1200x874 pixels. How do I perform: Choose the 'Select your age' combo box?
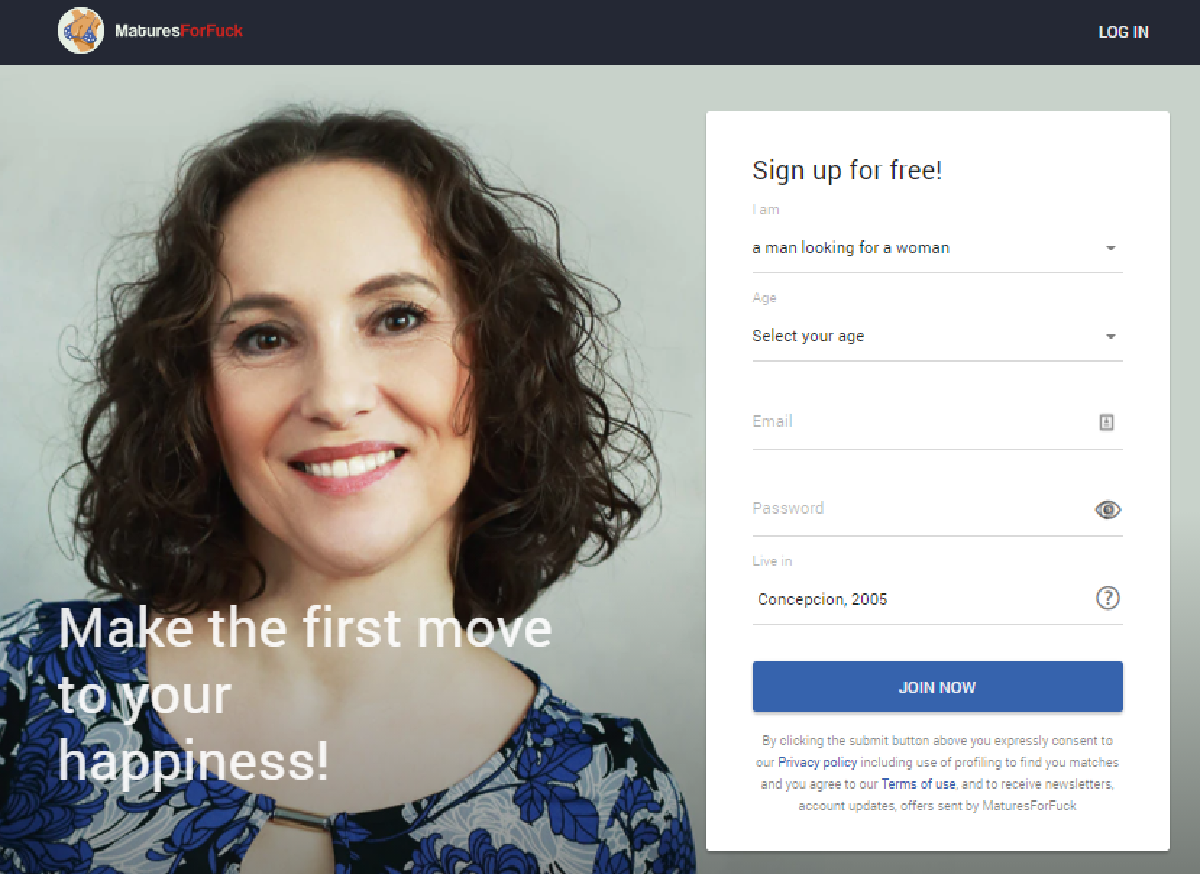pos(937,337)
